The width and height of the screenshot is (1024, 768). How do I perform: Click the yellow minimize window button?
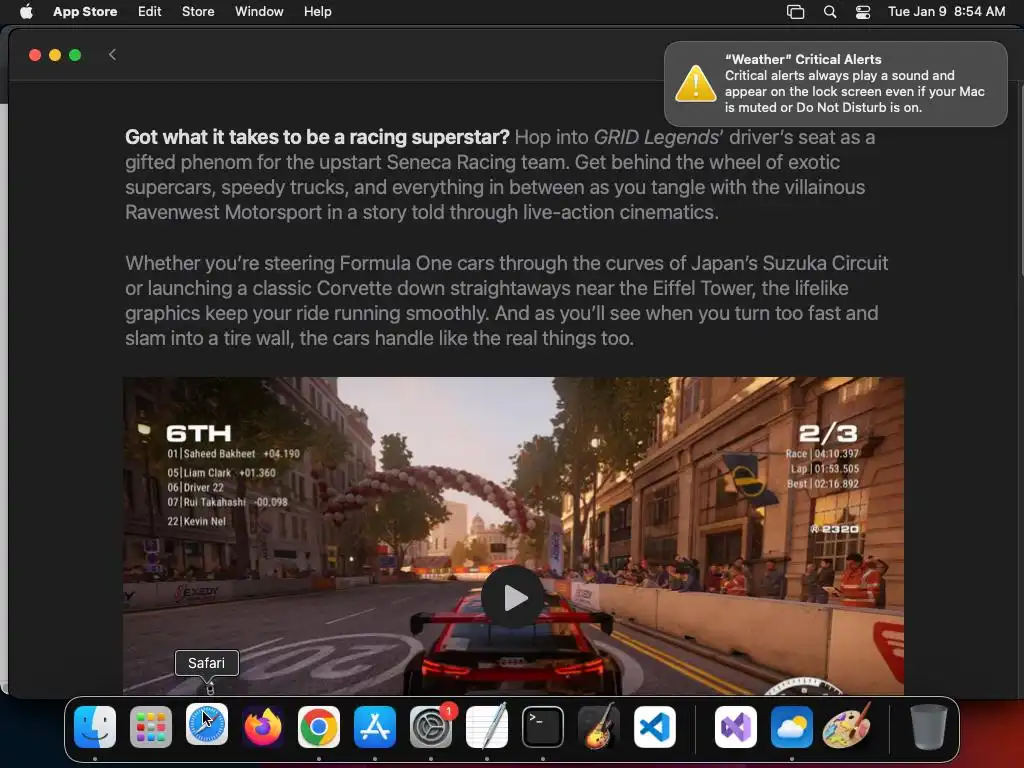pos(55,55)
